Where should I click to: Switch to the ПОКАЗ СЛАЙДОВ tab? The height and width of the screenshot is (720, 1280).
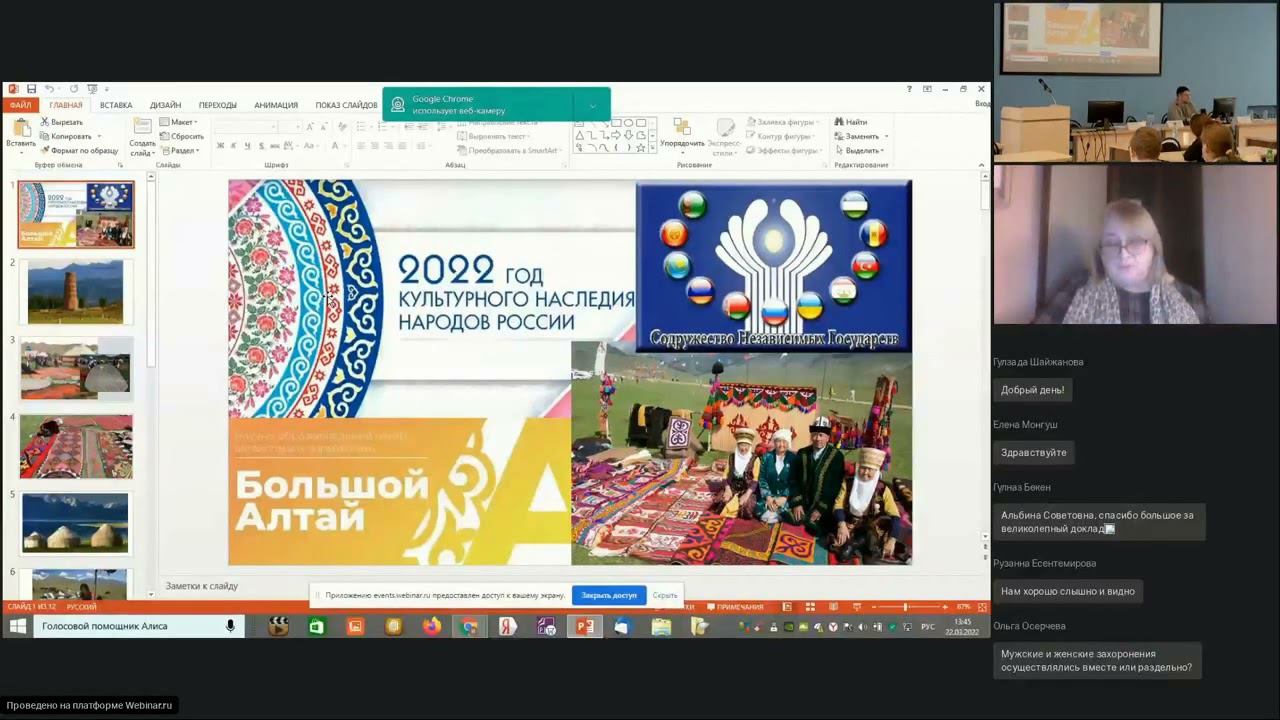coord(346,105)
